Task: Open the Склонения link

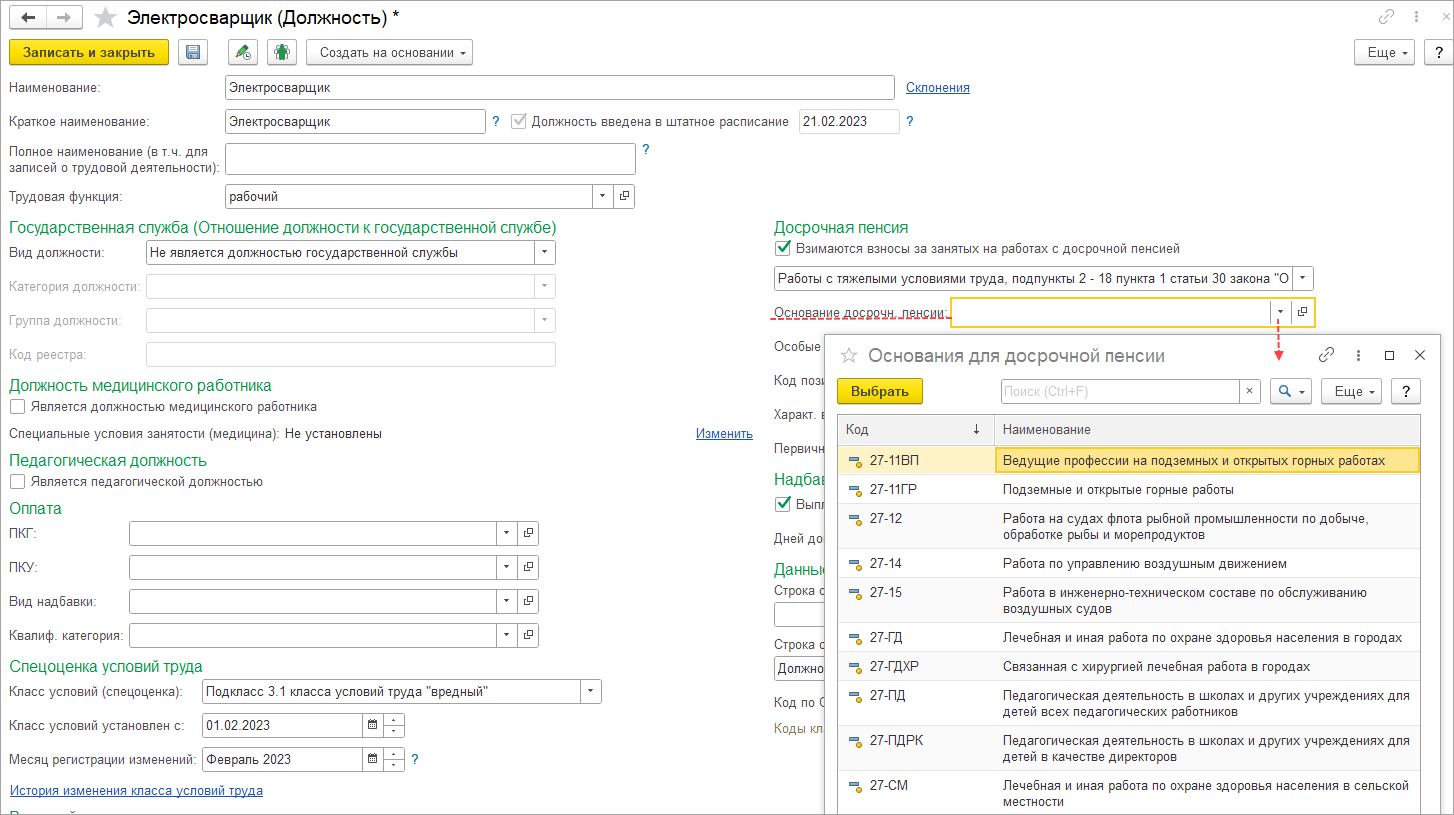Action: click(937, 88)
